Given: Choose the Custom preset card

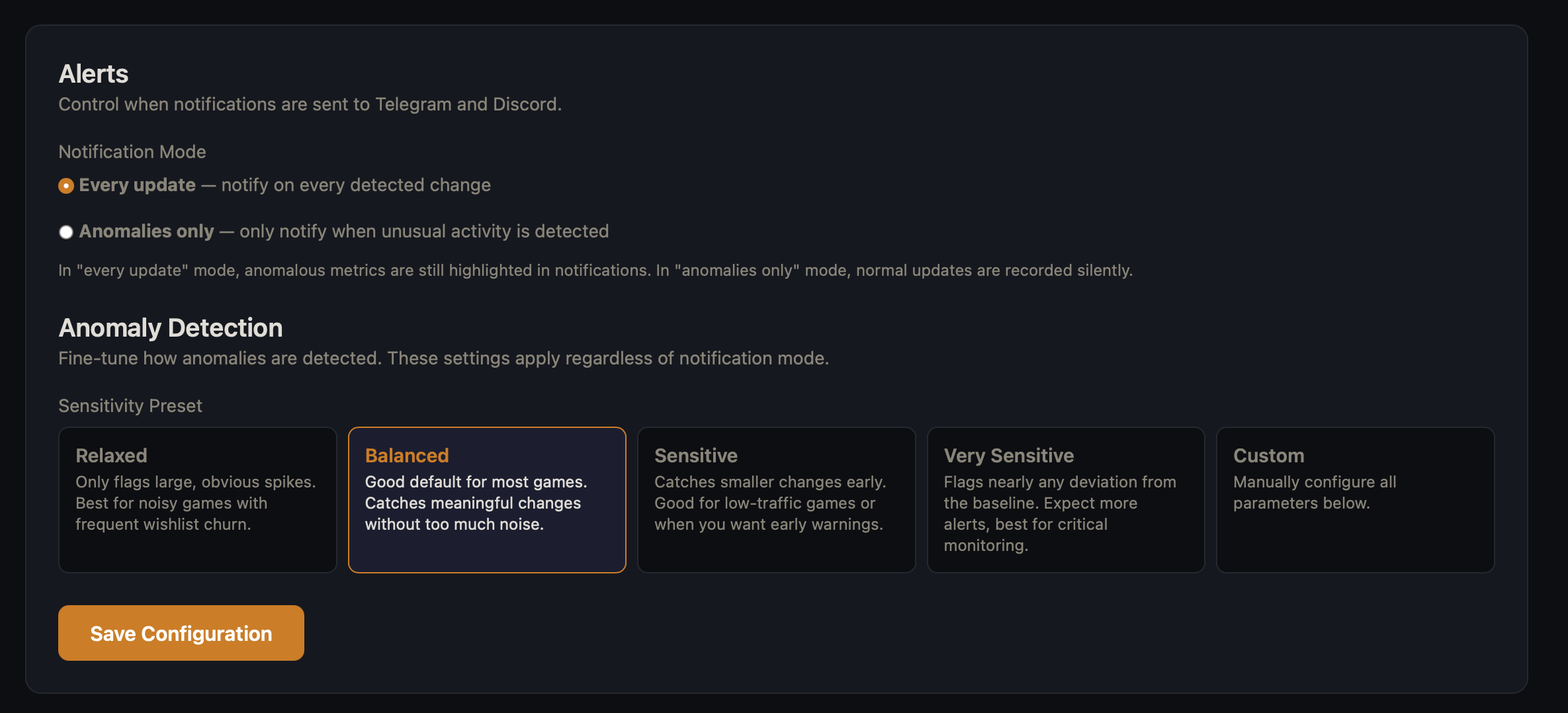Looking at the screenshot, I should [x=1355, y=499].
